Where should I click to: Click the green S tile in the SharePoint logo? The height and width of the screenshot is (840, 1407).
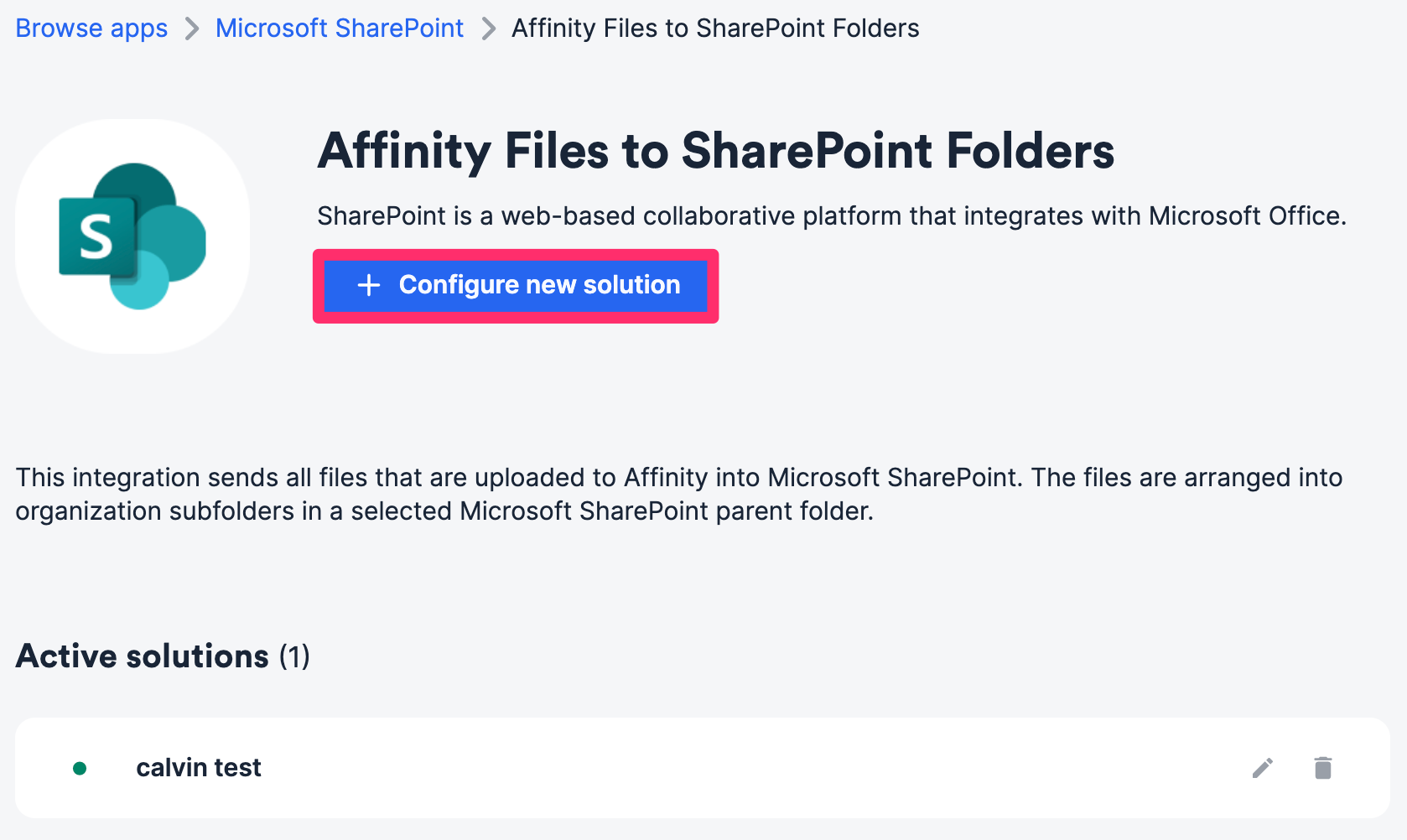point(95,239)
